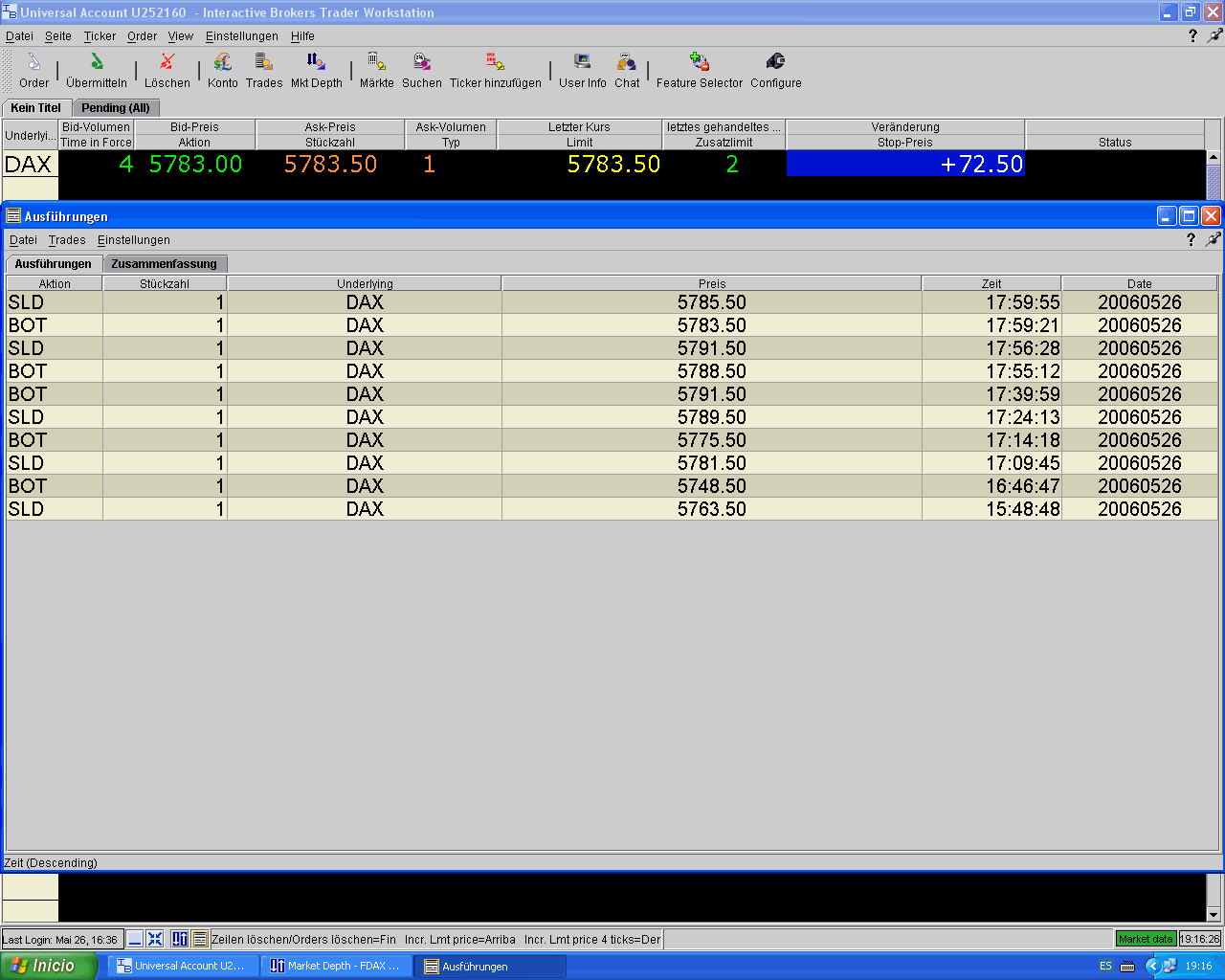This screenshot has height=980, width=1225.
Task: Sort by Zeit column header
Action: [x=991, y=283]
